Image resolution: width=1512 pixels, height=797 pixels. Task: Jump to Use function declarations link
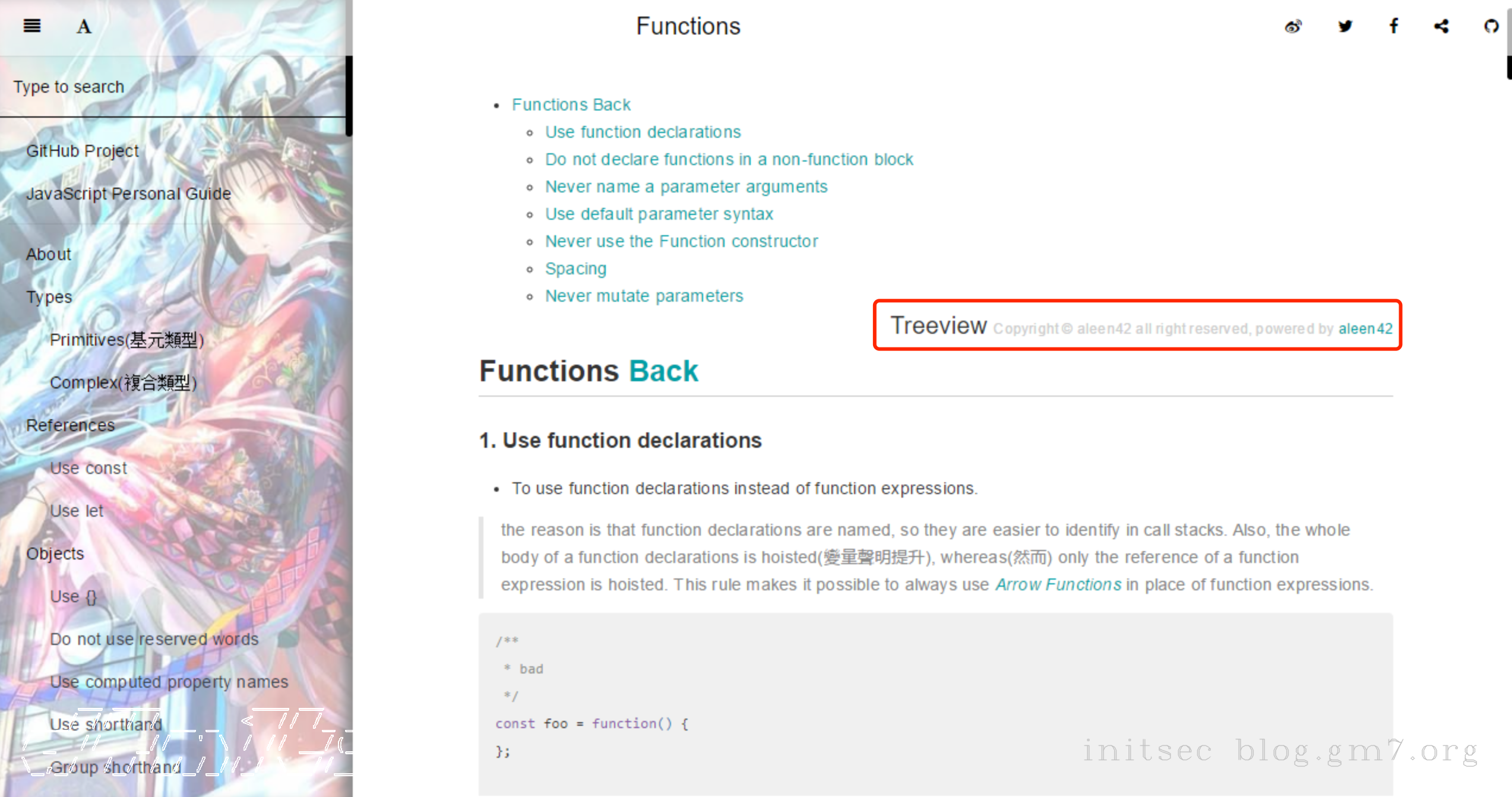[643, 132]
